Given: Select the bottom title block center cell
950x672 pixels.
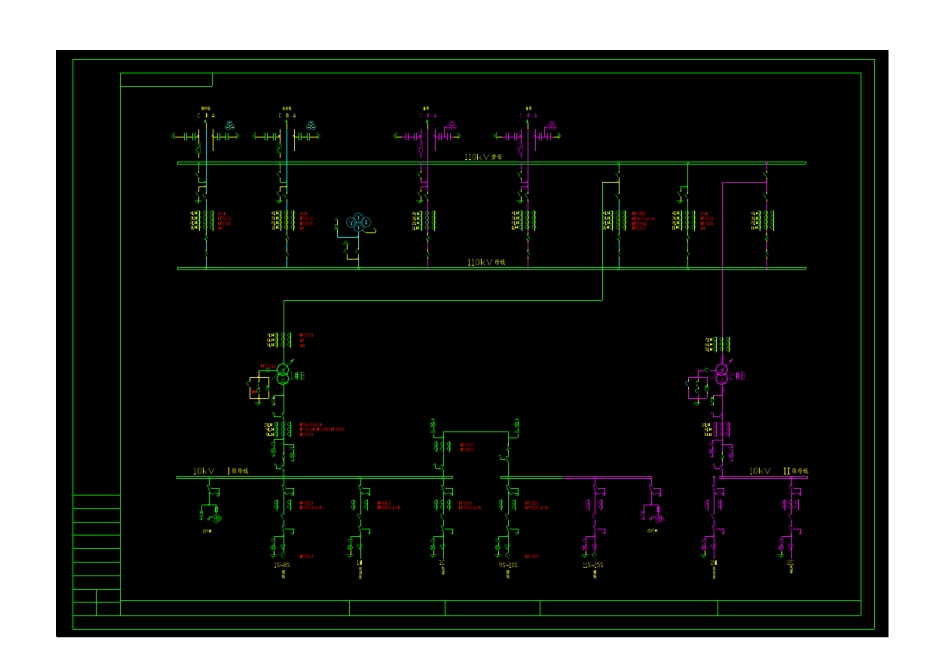Looking at the screenshot, I should pyautogui.click(x=492, y=608).
